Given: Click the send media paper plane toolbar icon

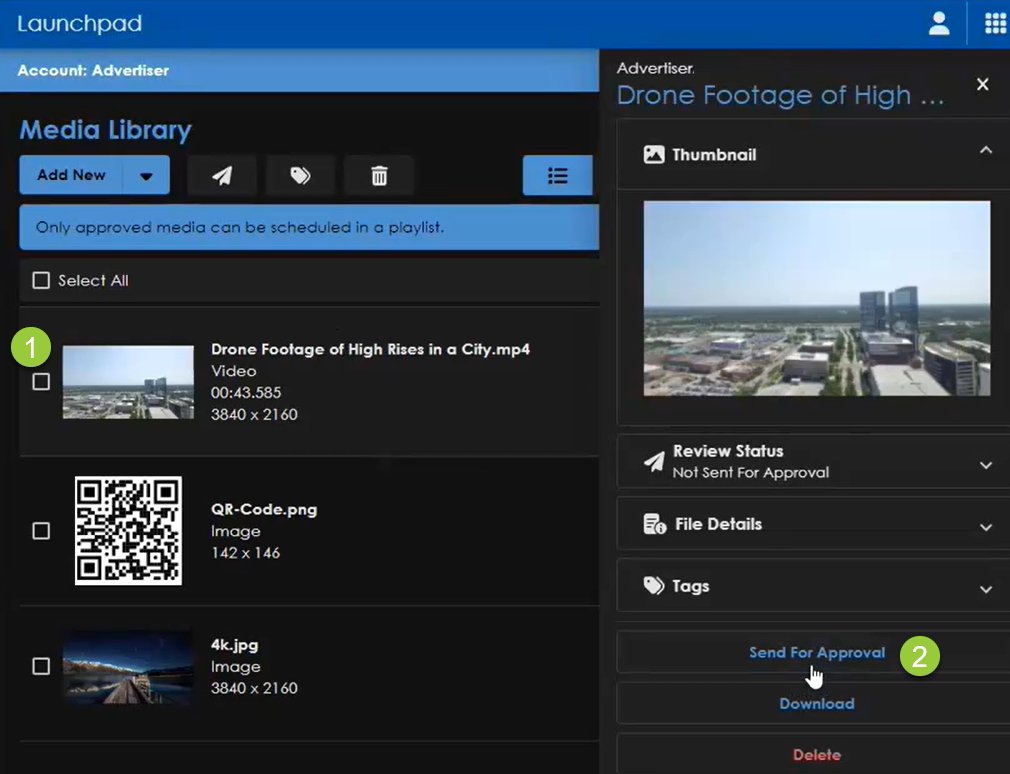Looking at the screenshot, I should (x=221, y=175).
